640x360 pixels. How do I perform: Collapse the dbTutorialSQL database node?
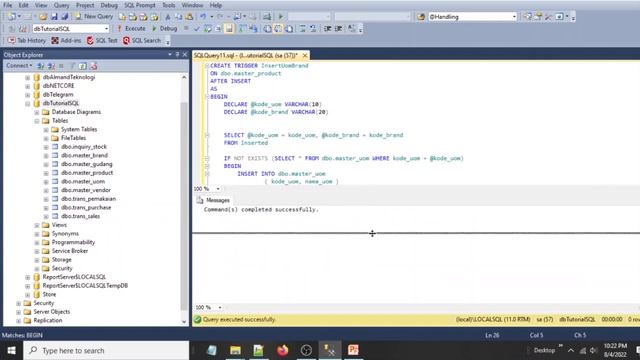pyautogui.click(x=28, y=104)
